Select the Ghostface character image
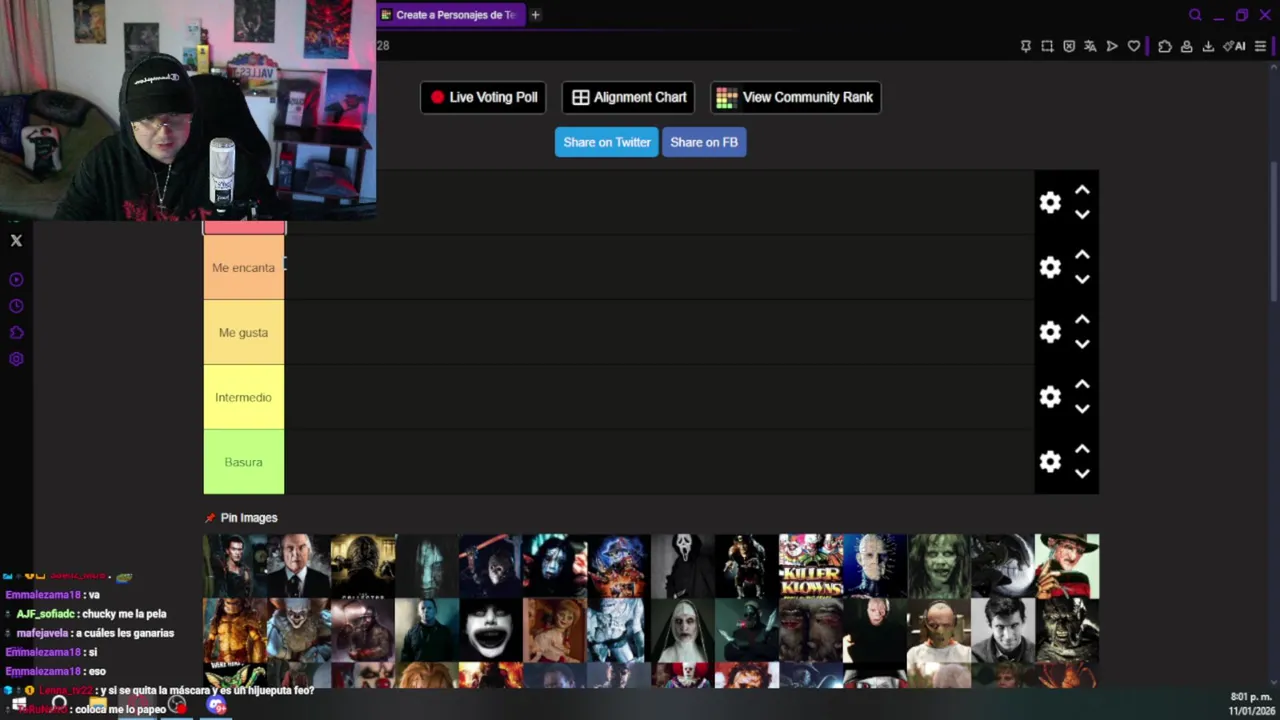 (683, 566)
